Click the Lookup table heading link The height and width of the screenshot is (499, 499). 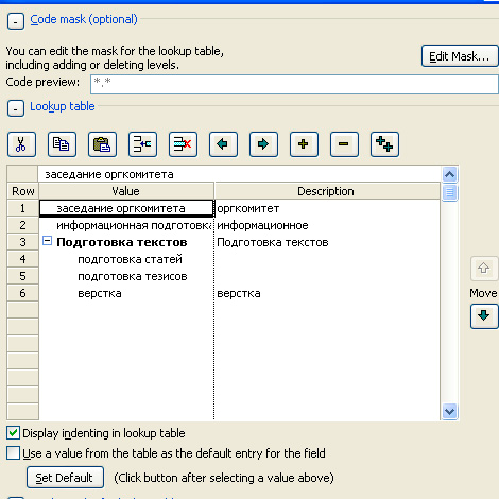pos(62,106)
